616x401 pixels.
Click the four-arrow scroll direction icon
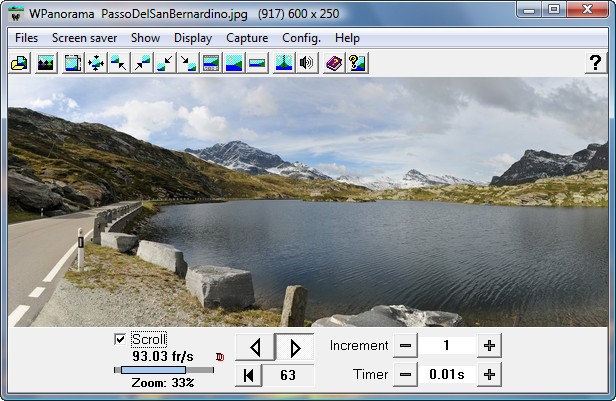pyautogui.click(x=96, y=63)
